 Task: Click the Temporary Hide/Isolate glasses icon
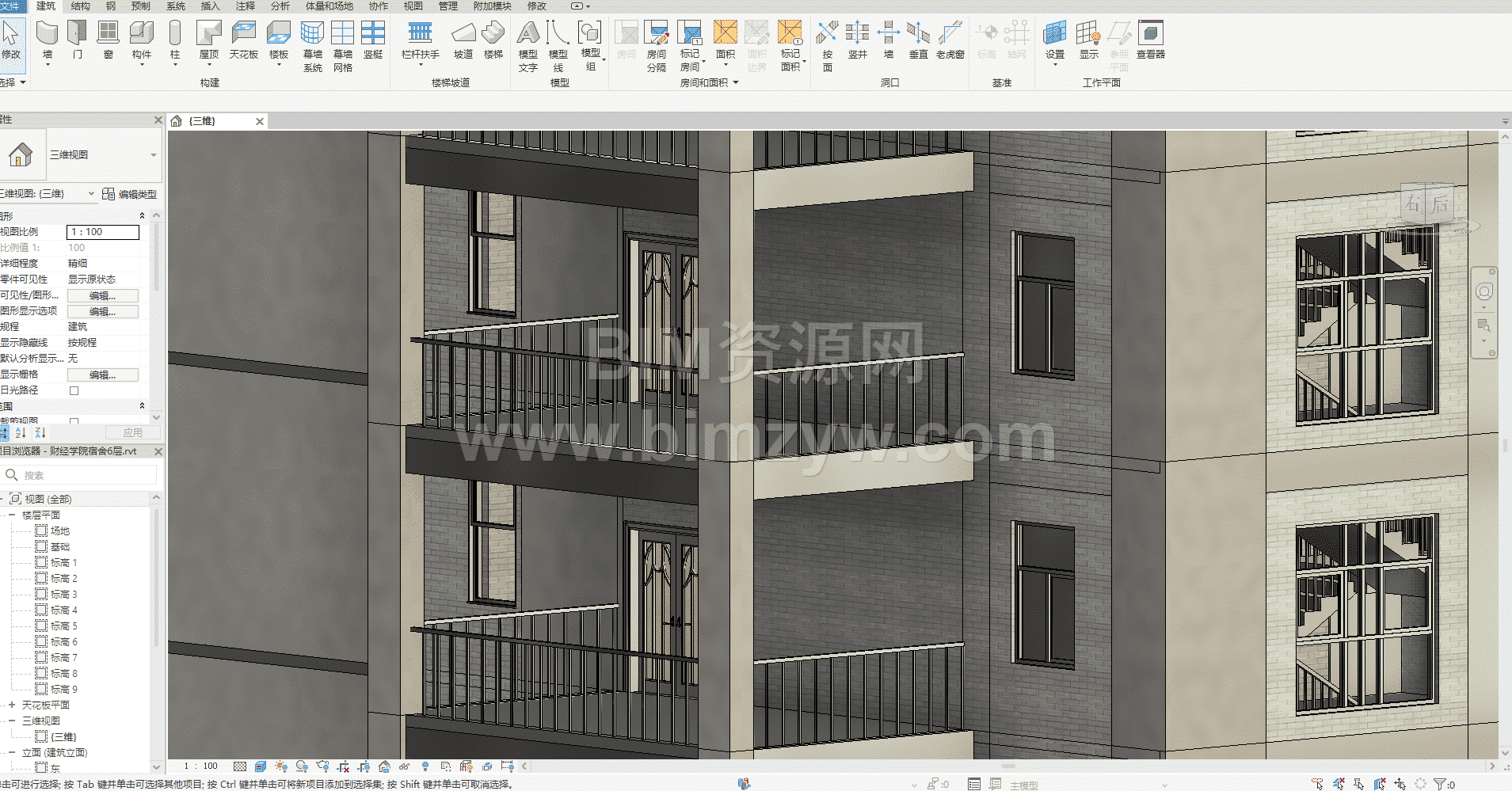pos(405,766)
